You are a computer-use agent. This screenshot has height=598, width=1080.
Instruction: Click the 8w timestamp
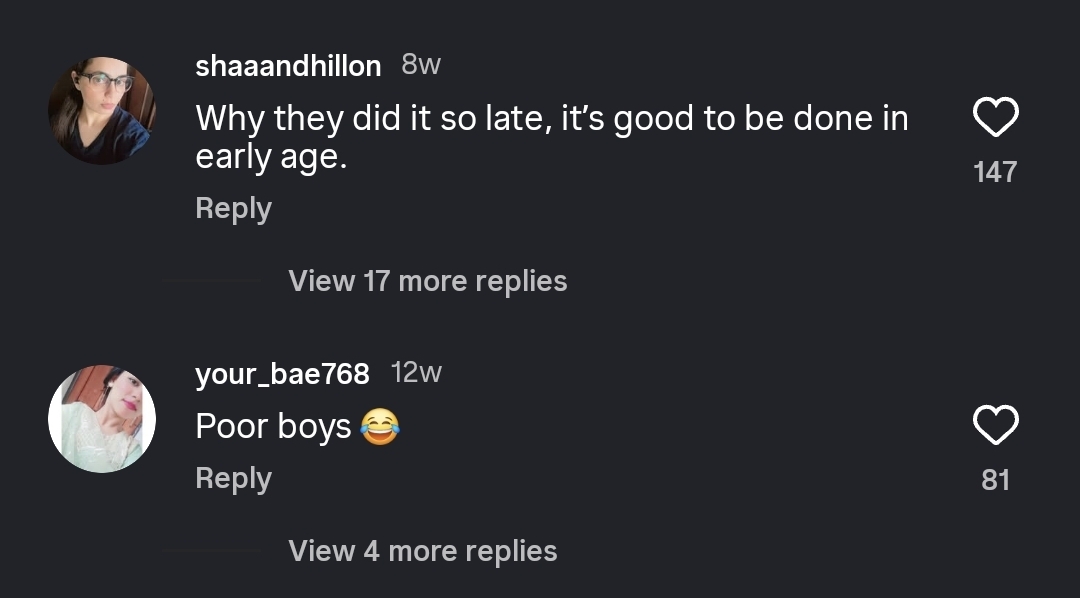421,65
